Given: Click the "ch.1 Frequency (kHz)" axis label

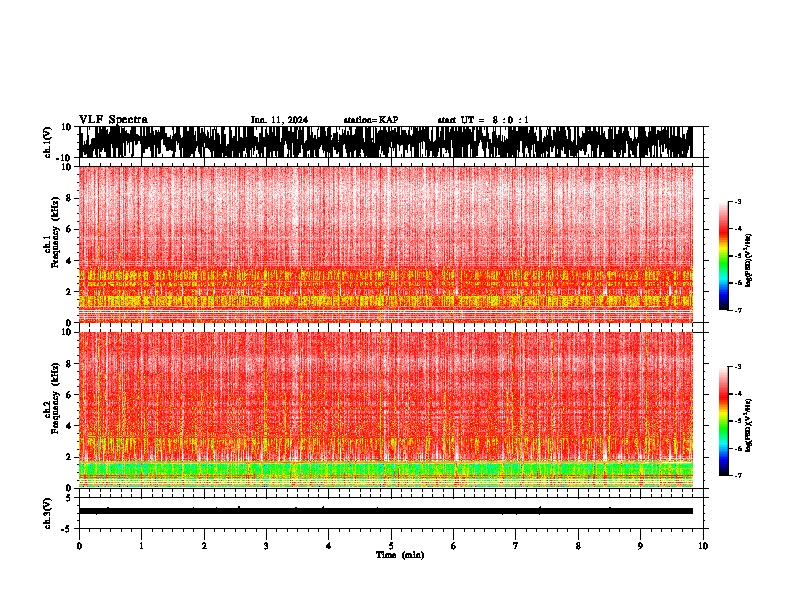Looking at the screenshot, I should click(x=54, y=232).
